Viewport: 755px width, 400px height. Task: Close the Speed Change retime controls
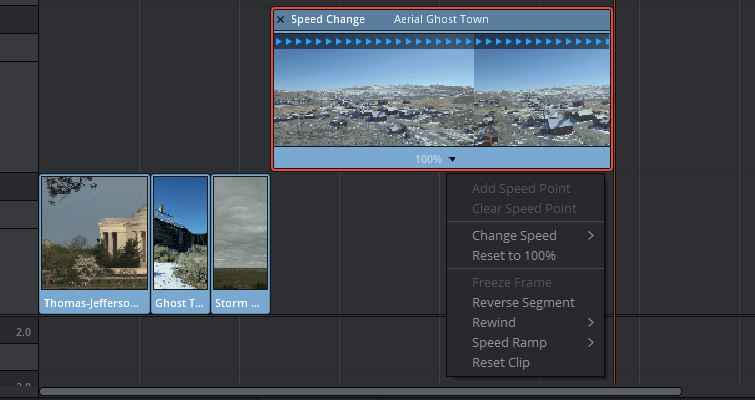pos(280,20)
